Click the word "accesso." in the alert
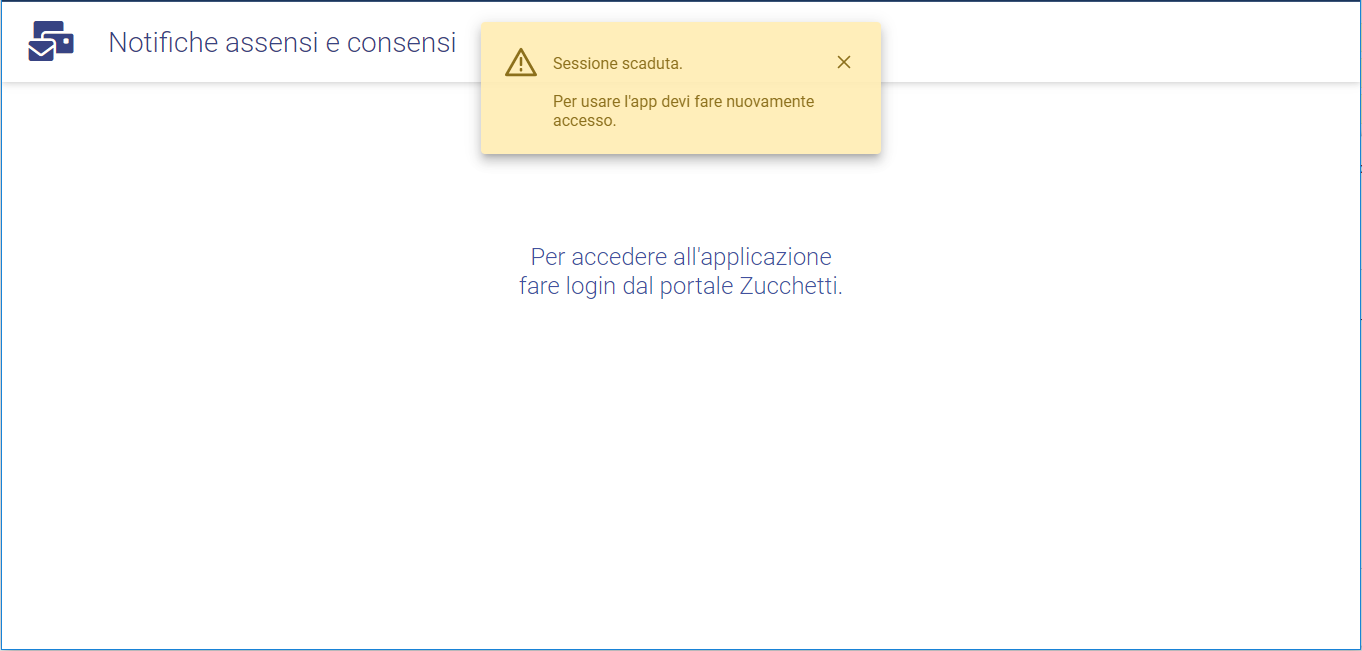 [x=584, y=121]
